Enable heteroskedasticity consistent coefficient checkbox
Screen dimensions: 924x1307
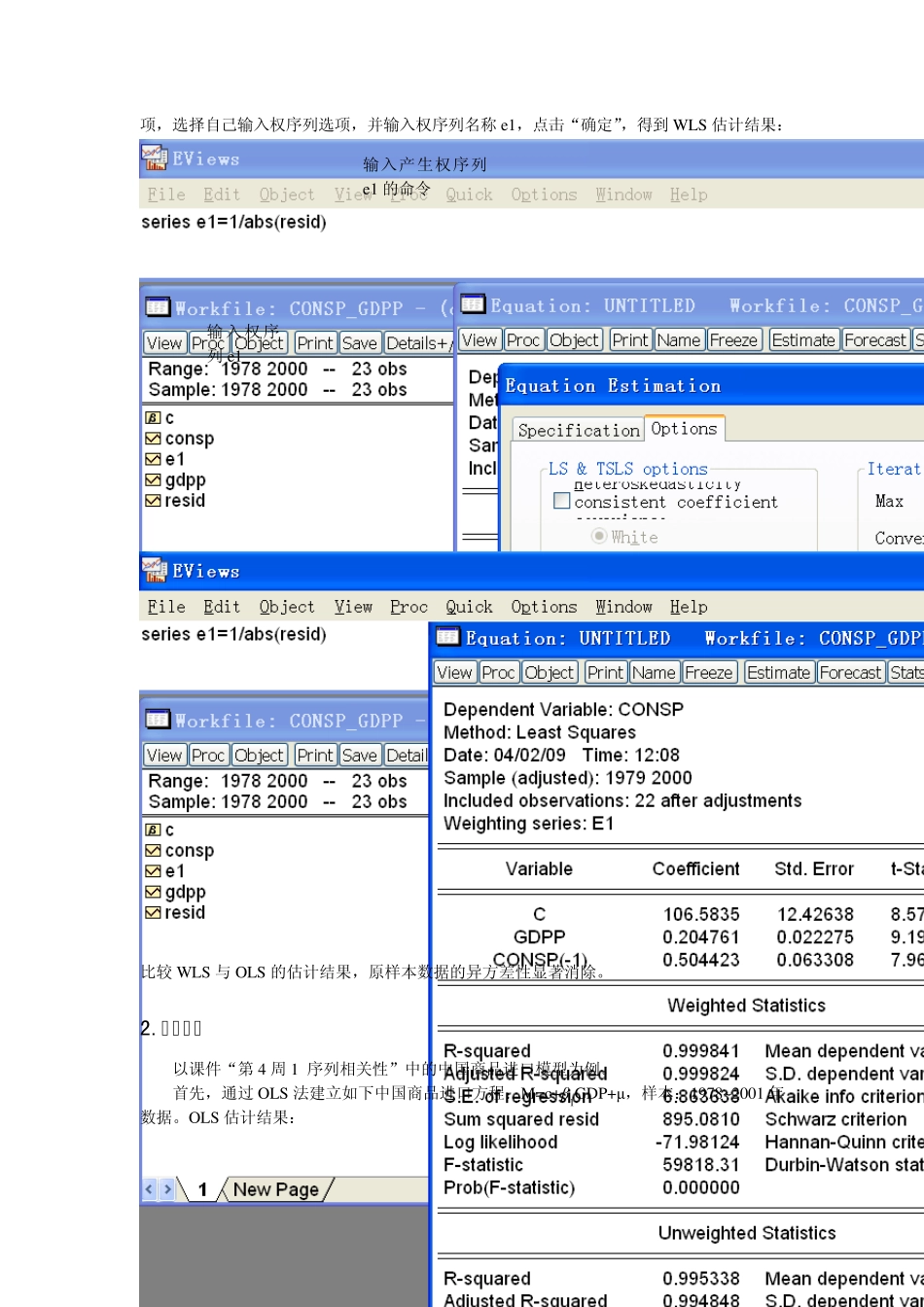561,502
